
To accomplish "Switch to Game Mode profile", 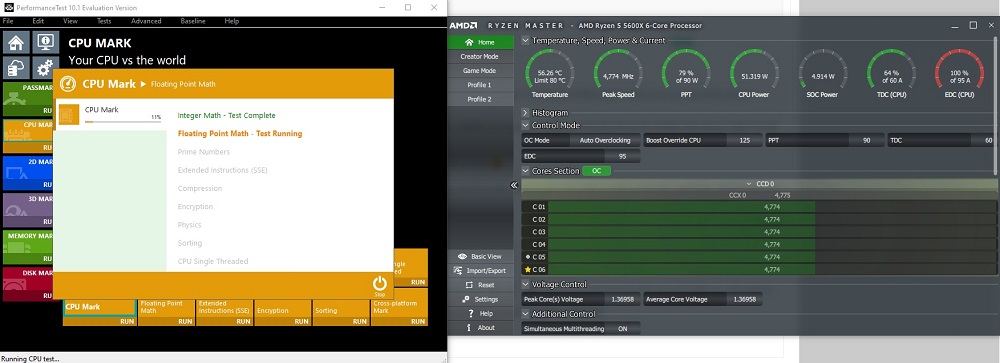I will point(480,71).
